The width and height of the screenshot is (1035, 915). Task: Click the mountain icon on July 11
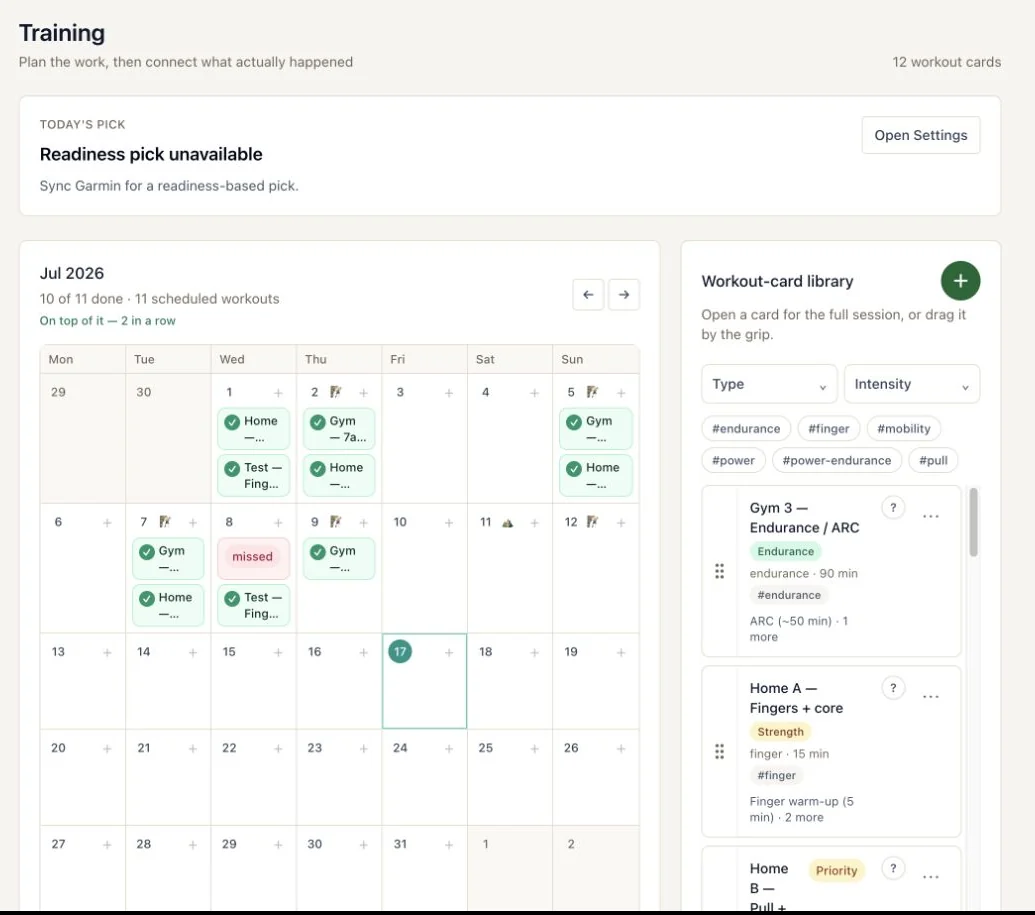pyautogui.click(x=507, y=523)
